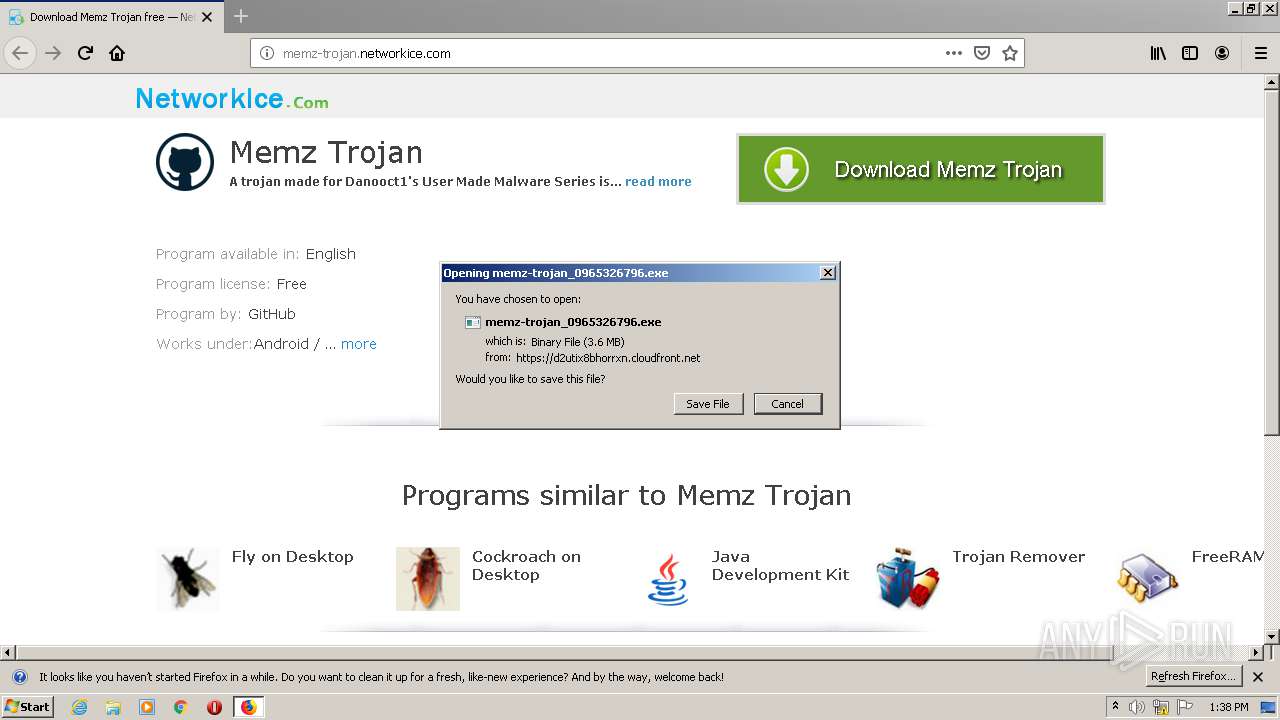Click the horizontal scrollbar left arrow

coord(8,653)
